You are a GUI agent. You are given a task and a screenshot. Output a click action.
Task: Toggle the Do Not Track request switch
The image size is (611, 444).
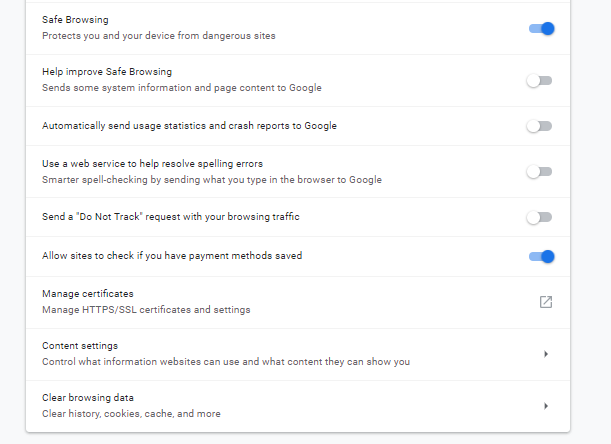(539, 217)
